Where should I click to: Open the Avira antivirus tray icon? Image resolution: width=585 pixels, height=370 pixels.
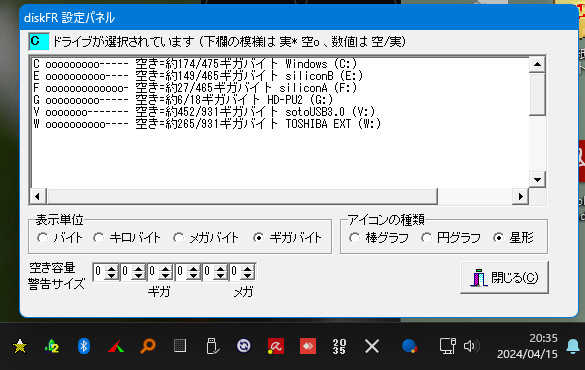276,346
